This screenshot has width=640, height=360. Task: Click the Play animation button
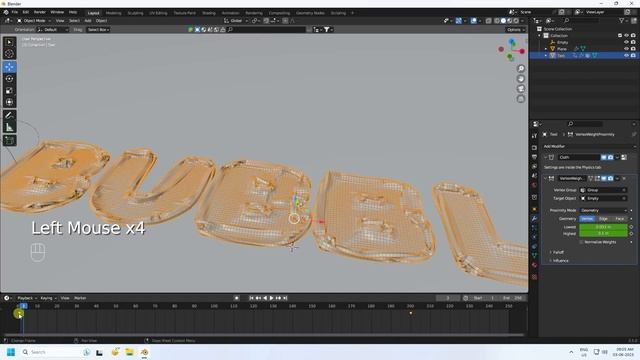click(271, 298)
